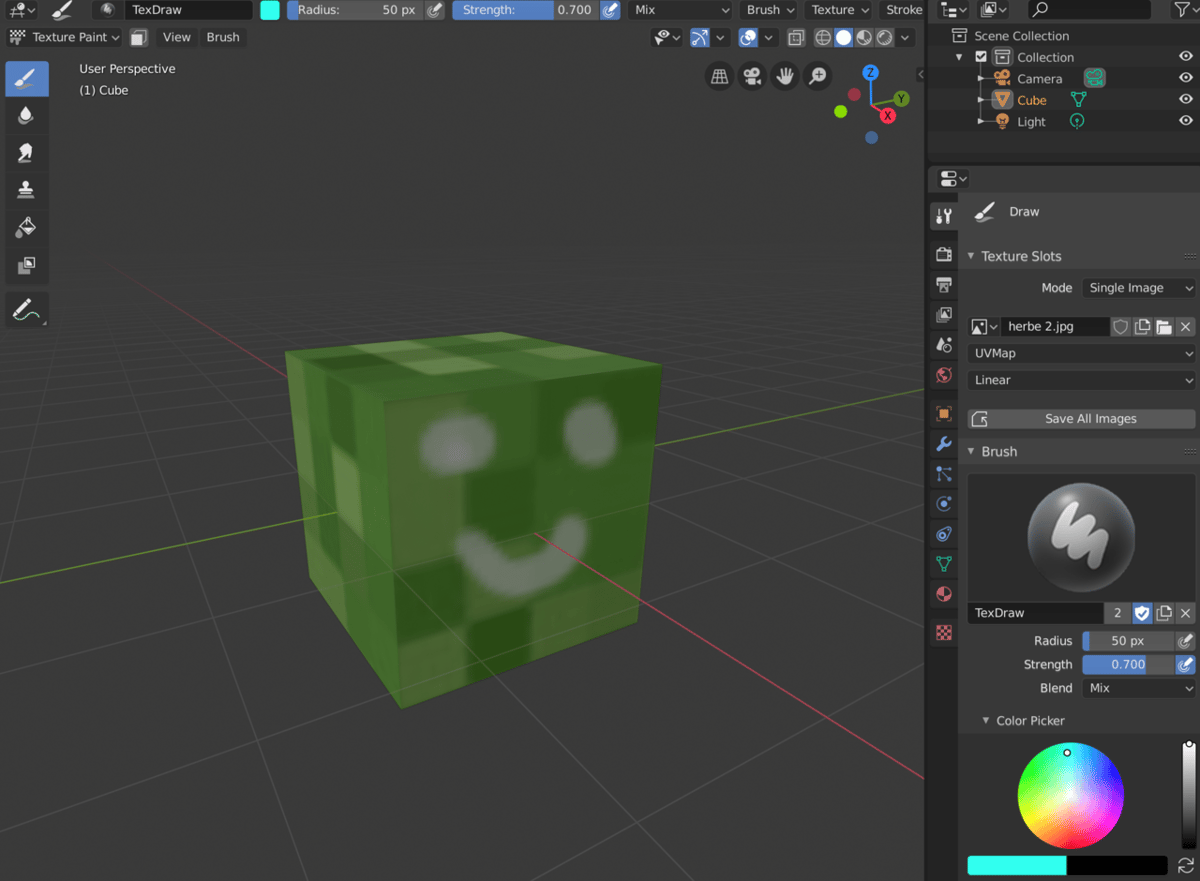Select the Annotate tool in left toolbar
The image size is (1200, 881).
26,310
